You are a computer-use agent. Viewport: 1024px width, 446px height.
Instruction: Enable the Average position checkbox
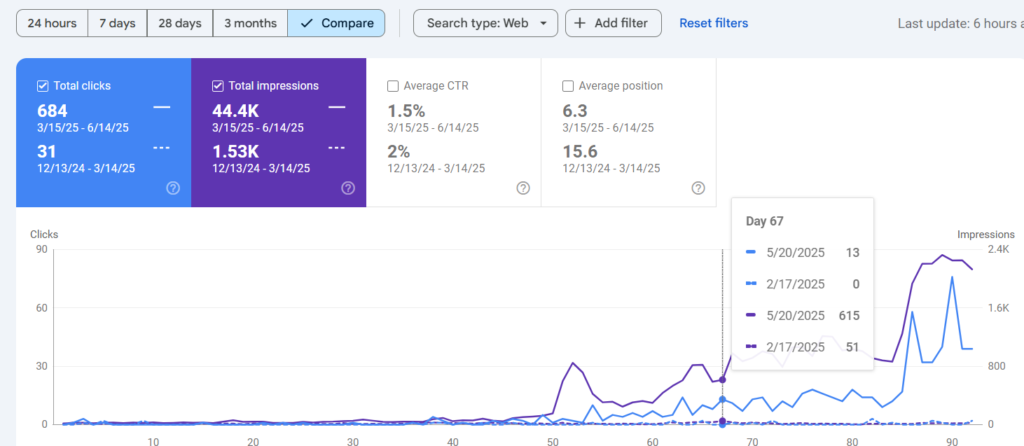pyautogui.click(x=568, y=86)
